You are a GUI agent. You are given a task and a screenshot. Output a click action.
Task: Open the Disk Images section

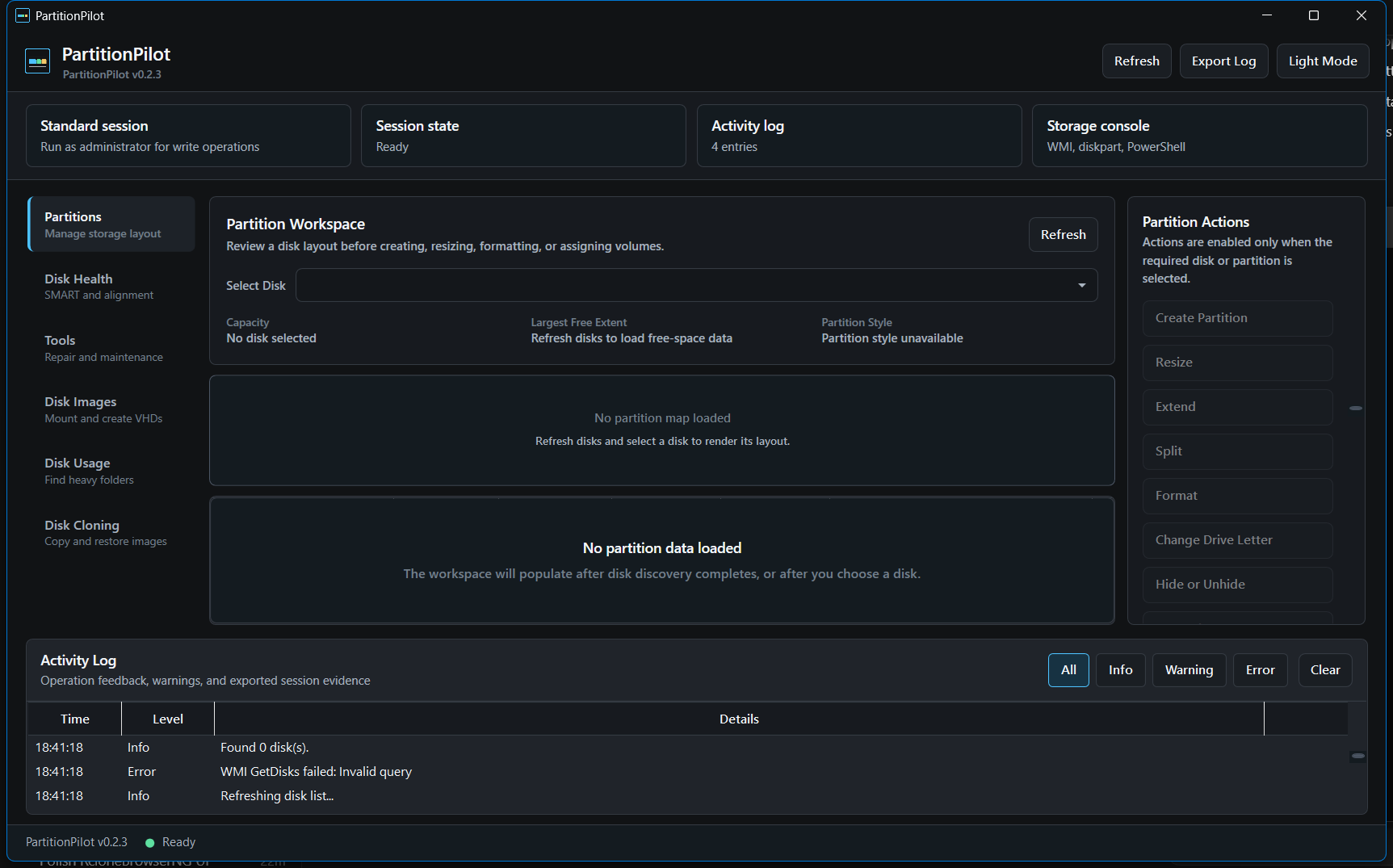(111, 409)
